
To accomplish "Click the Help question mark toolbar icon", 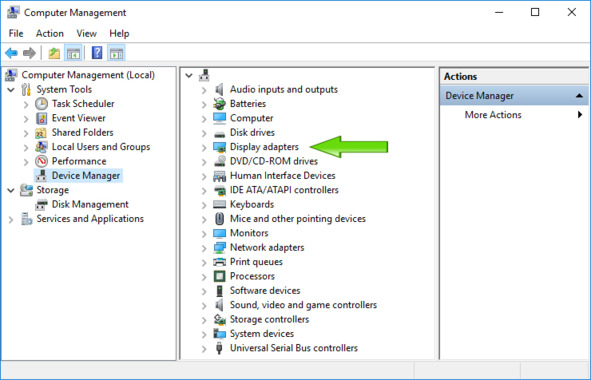I will [x=97, y=53].
